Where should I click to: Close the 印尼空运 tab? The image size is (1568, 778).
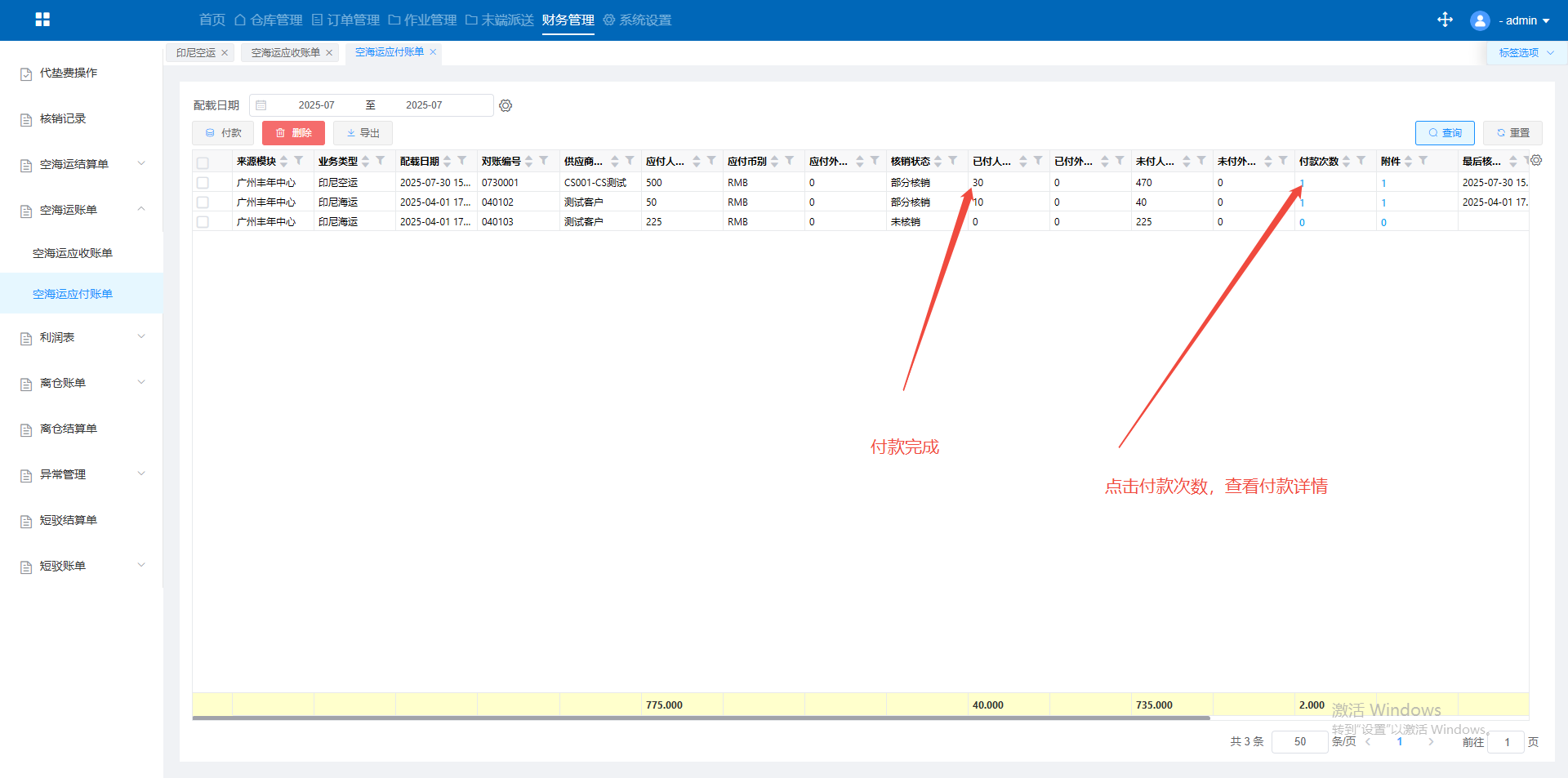point(225,53)
